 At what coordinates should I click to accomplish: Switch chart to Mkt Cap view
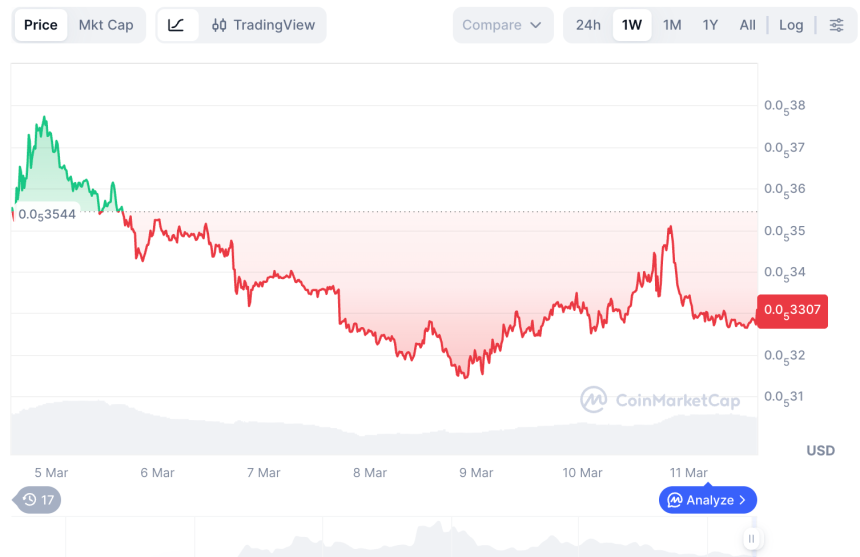pyautogui.click(x=106, y=25)
